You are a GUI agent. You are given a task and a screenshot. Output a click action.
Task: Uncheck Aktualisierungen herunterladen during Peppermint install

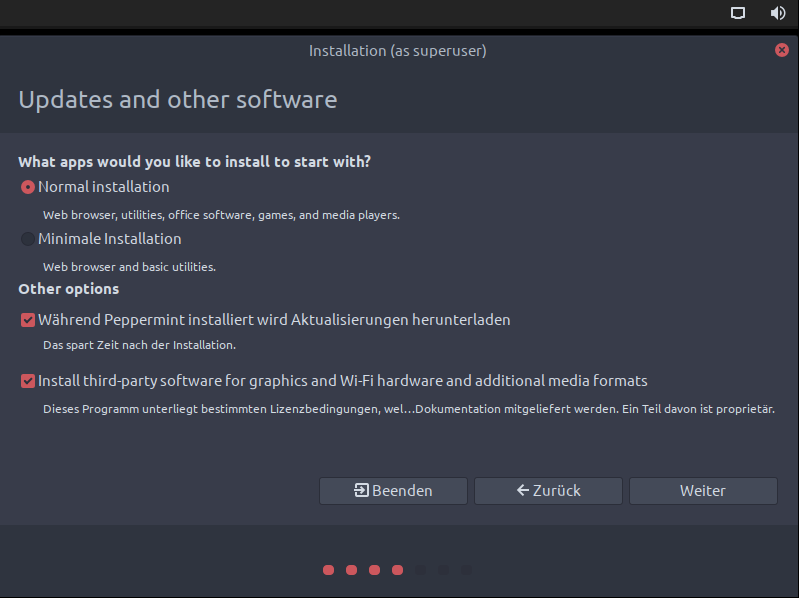(x=28, y=320)
